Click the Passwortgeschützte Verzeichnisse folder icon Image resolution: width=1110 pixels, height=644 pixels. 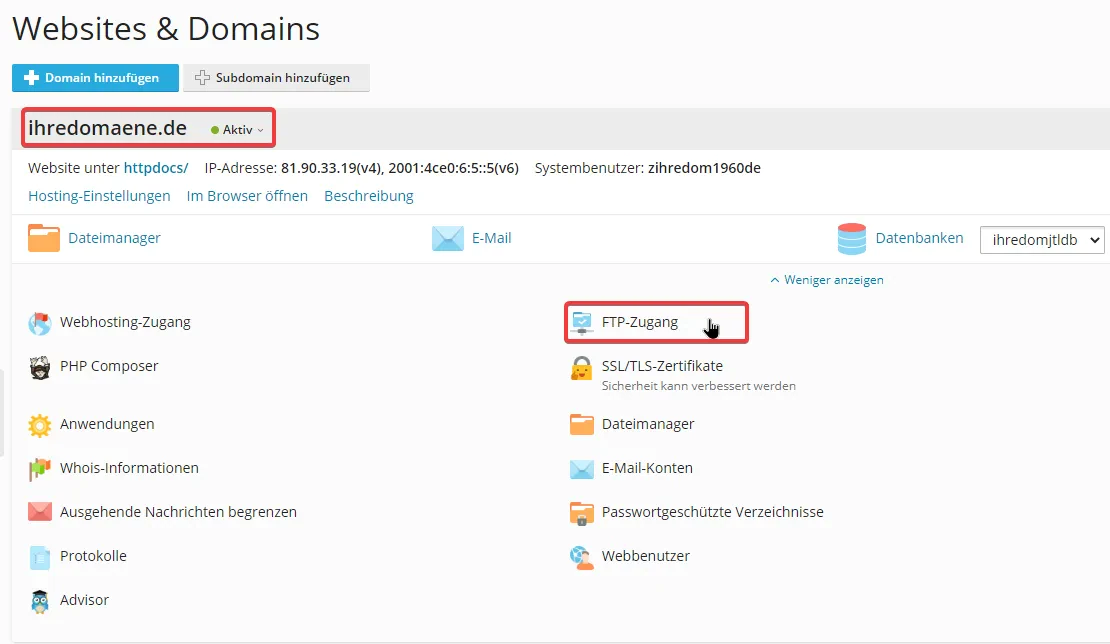click(x=582, y=513)
